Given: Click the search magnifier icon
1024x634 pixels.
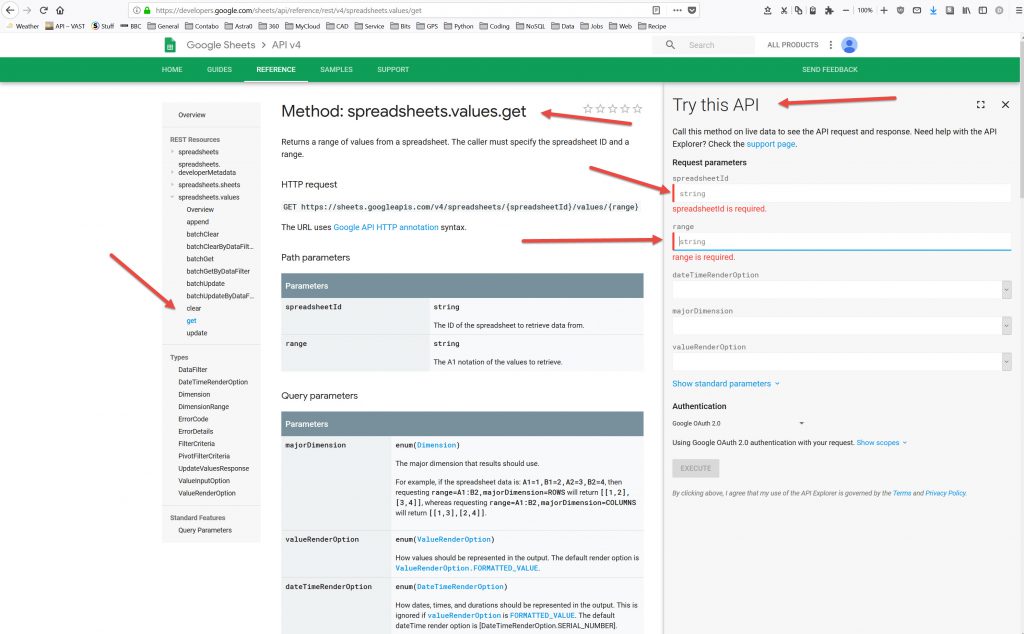Looking at the screenshot, I should (670, 45).
